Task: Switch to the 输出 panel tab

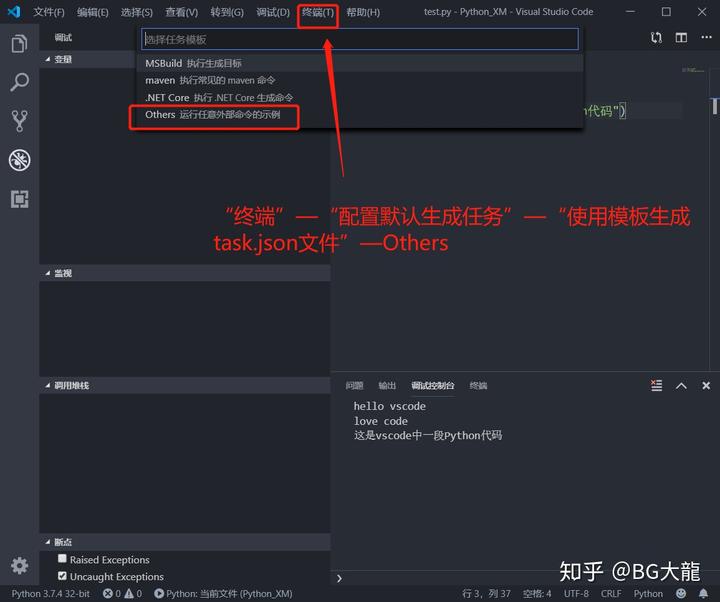Action: pyautogui.click(x=387, y=386)
